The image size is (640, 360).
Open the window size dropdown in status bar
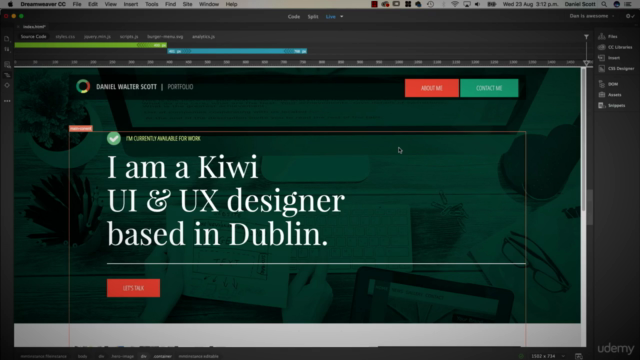pyautogui.click(x=563, y=356)
